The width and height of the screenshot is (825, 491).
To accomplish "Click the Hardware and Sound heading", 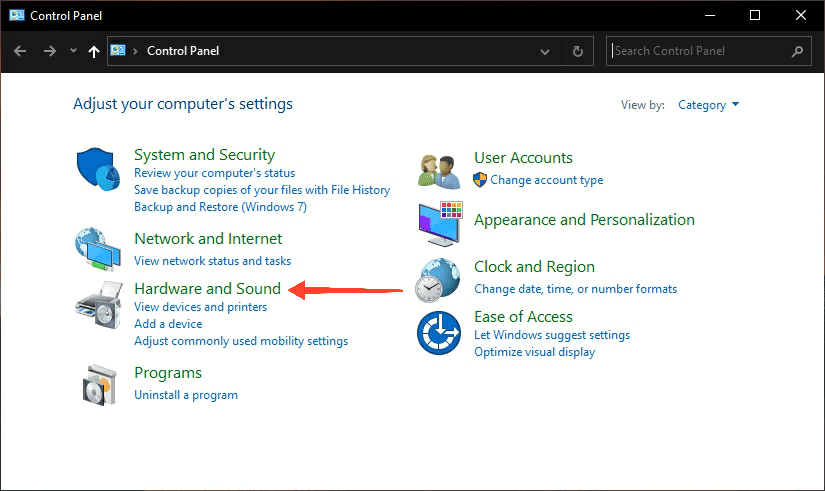I will (207, 288).
